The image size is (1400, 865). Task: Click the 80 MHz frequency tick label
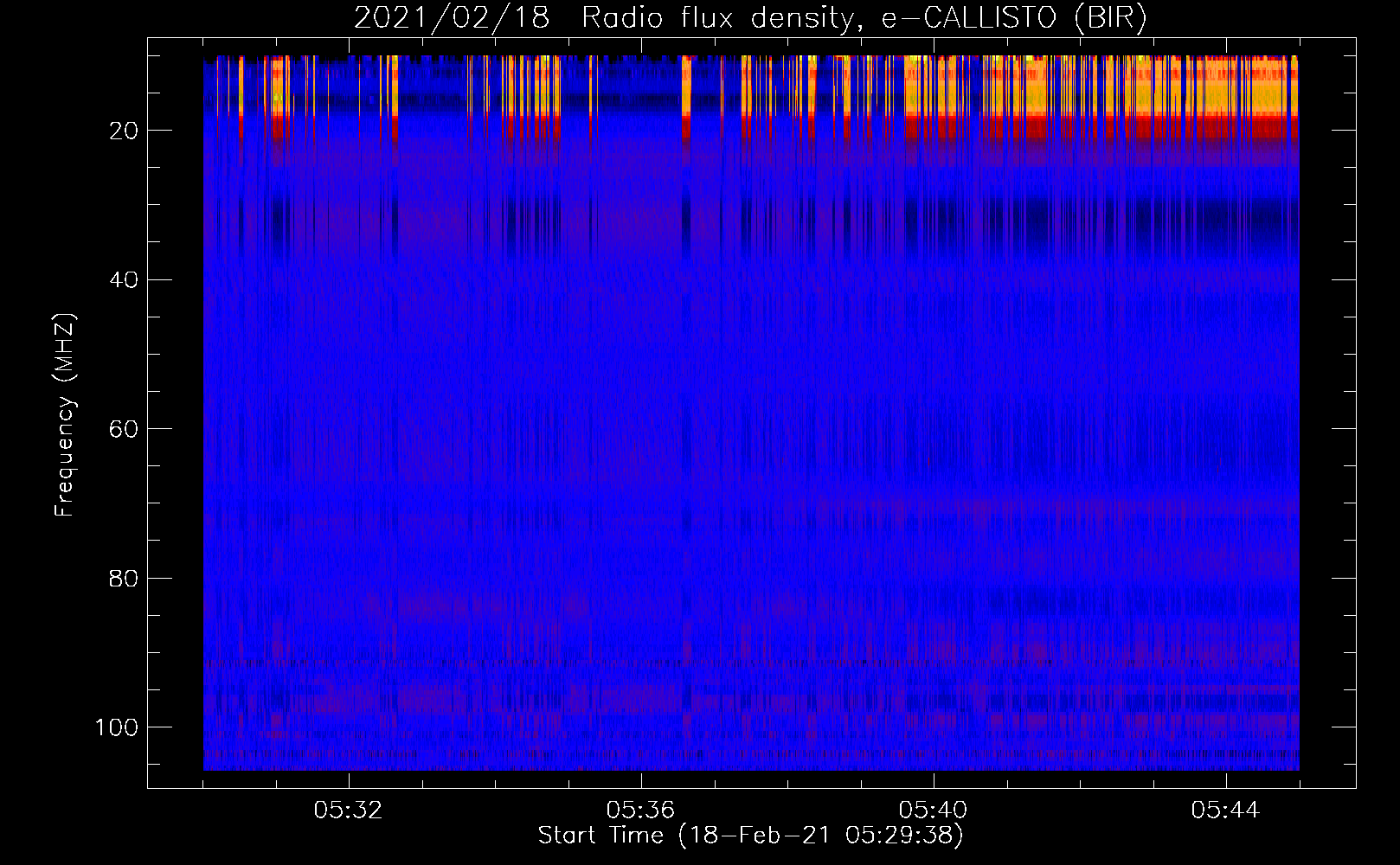[124, 578]
